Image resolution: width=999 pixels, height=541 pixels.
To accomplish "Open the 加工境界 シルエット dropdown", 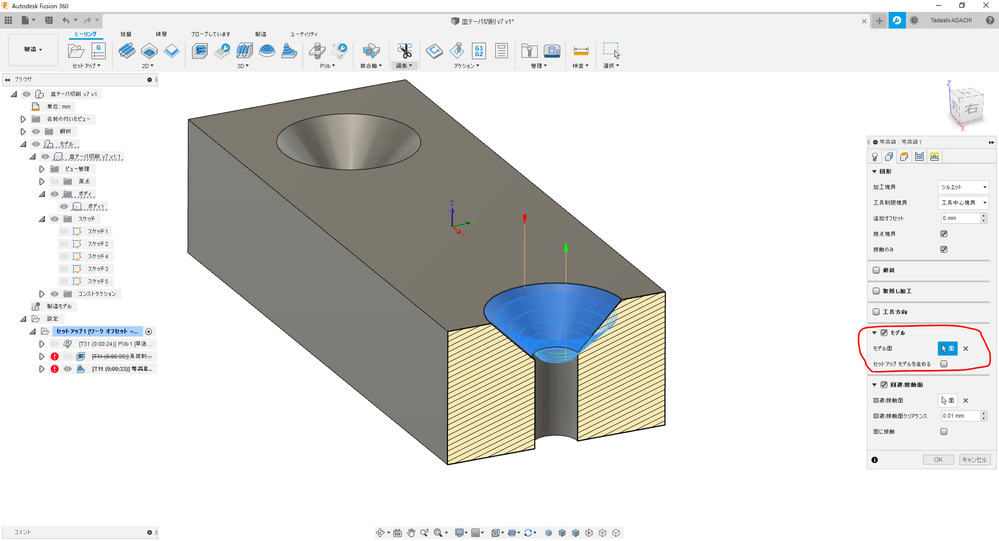I will (x=963, y=187).
